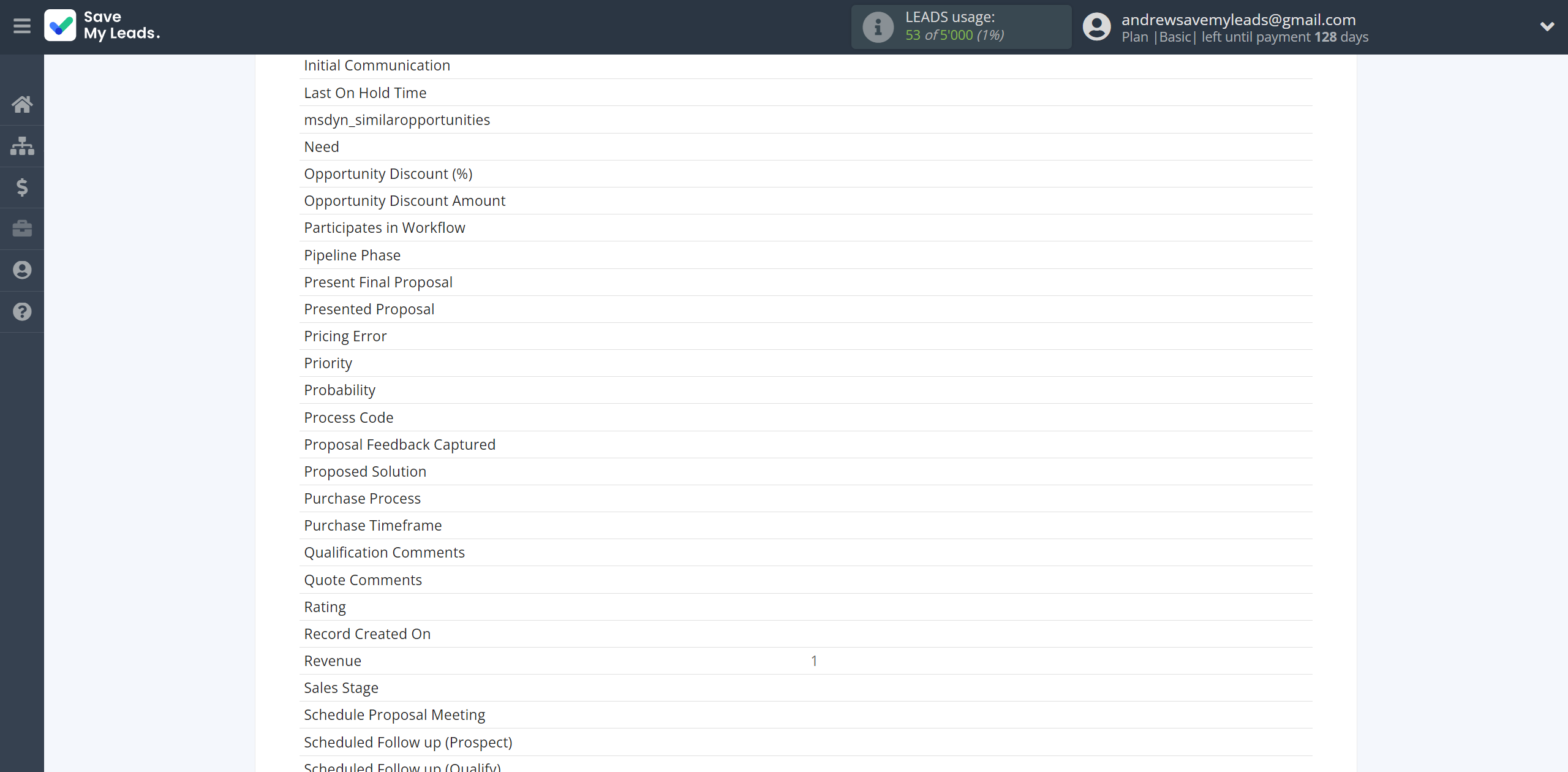Select the 'msdyn_similaropportunities' row
This screenshot has width=1568, height=772.
[x=805, y=119]
